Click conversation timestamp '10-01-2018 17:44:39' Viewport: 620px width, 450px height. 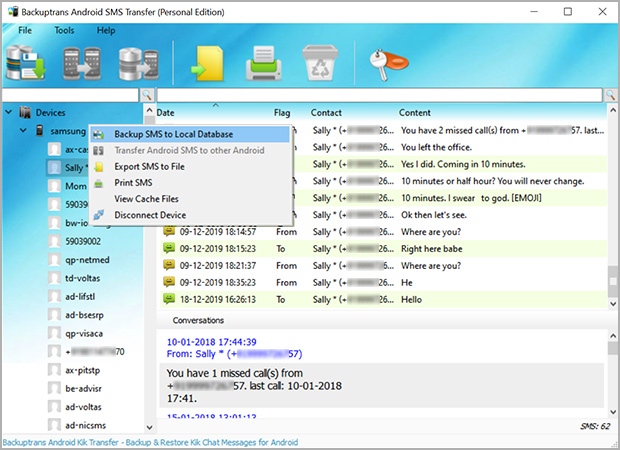pyautogui.click(x=212, y=342)
